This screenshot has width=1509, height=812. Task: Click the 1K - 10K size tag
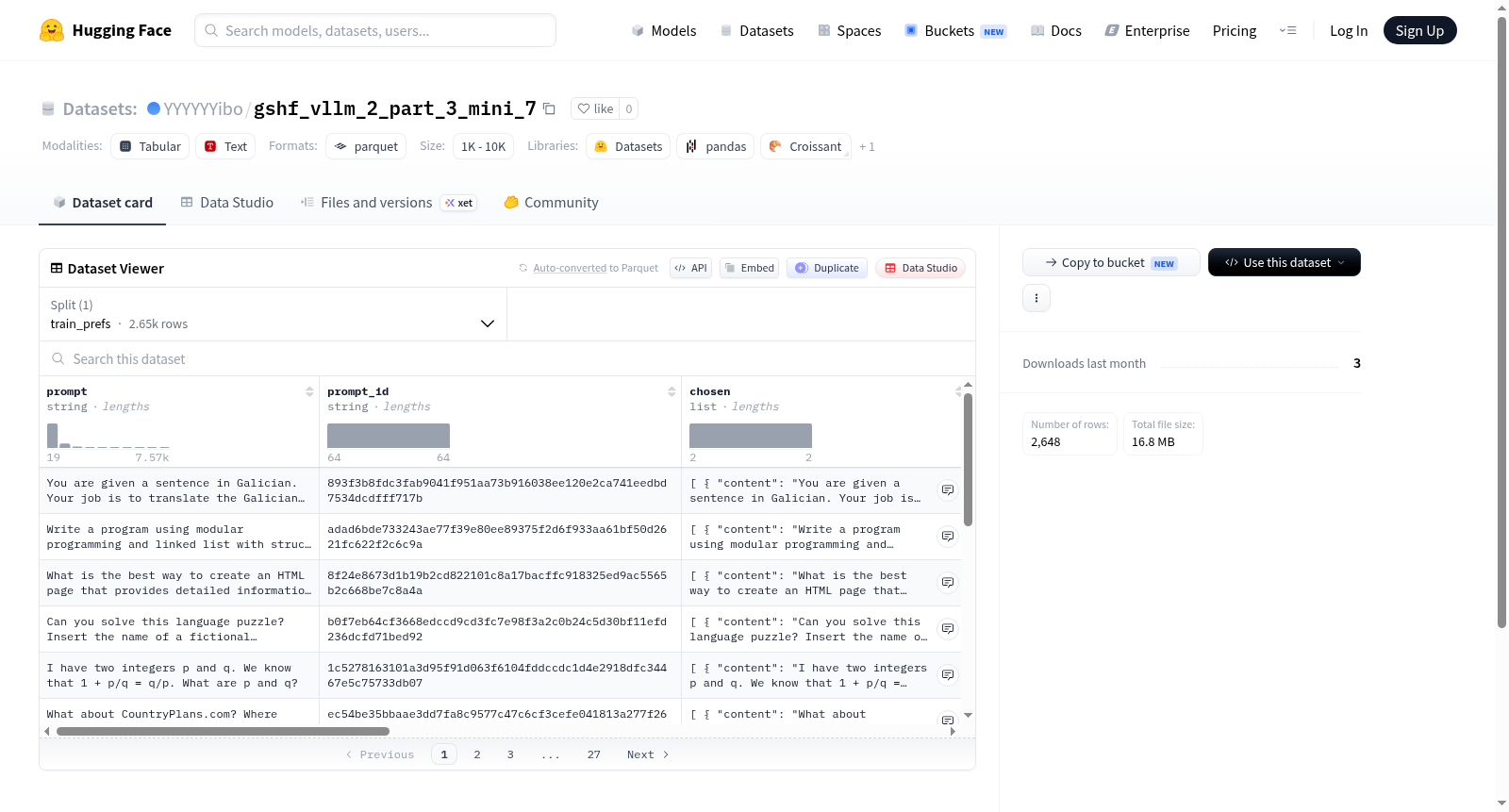[483, 146]
